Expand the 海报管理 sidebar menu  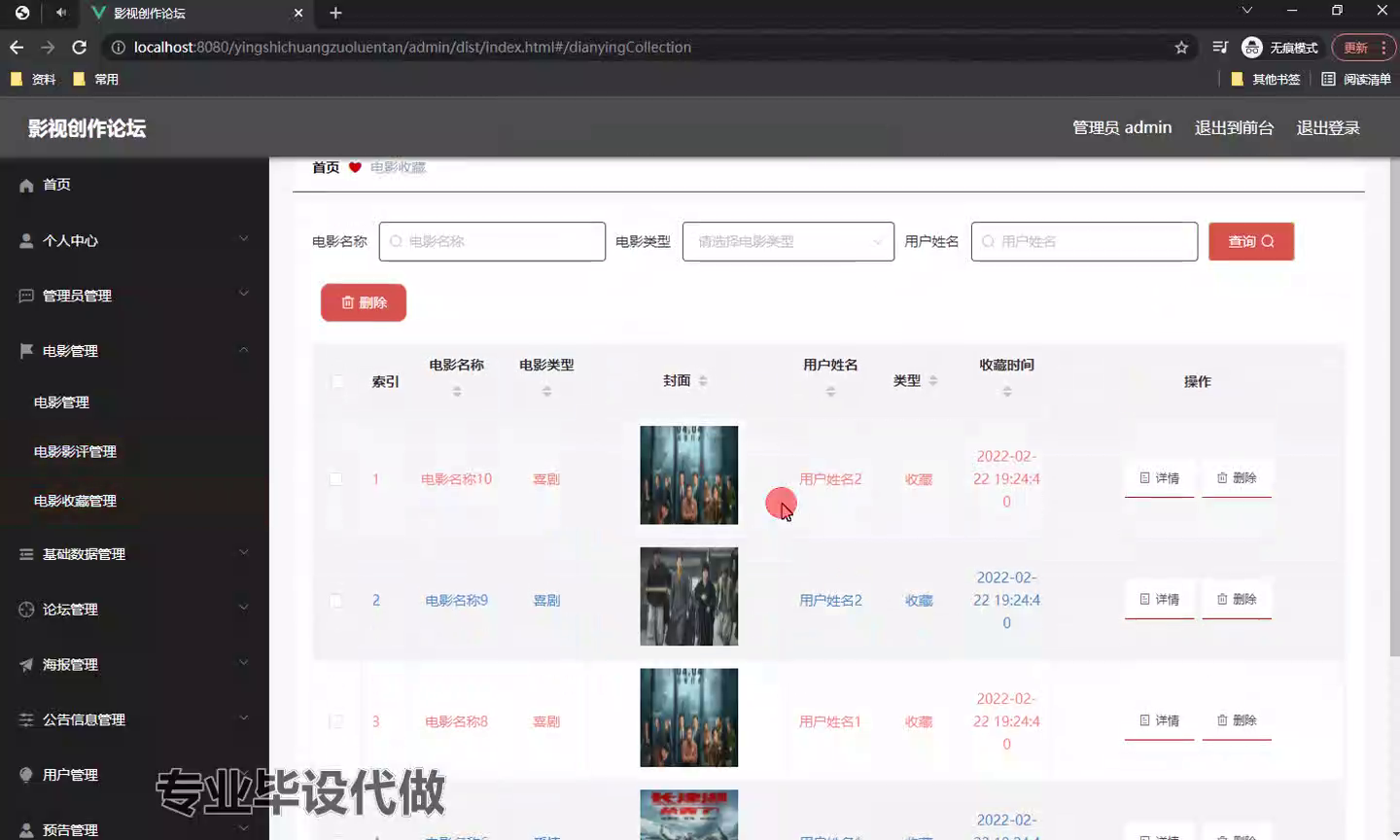tap(244, 663)
